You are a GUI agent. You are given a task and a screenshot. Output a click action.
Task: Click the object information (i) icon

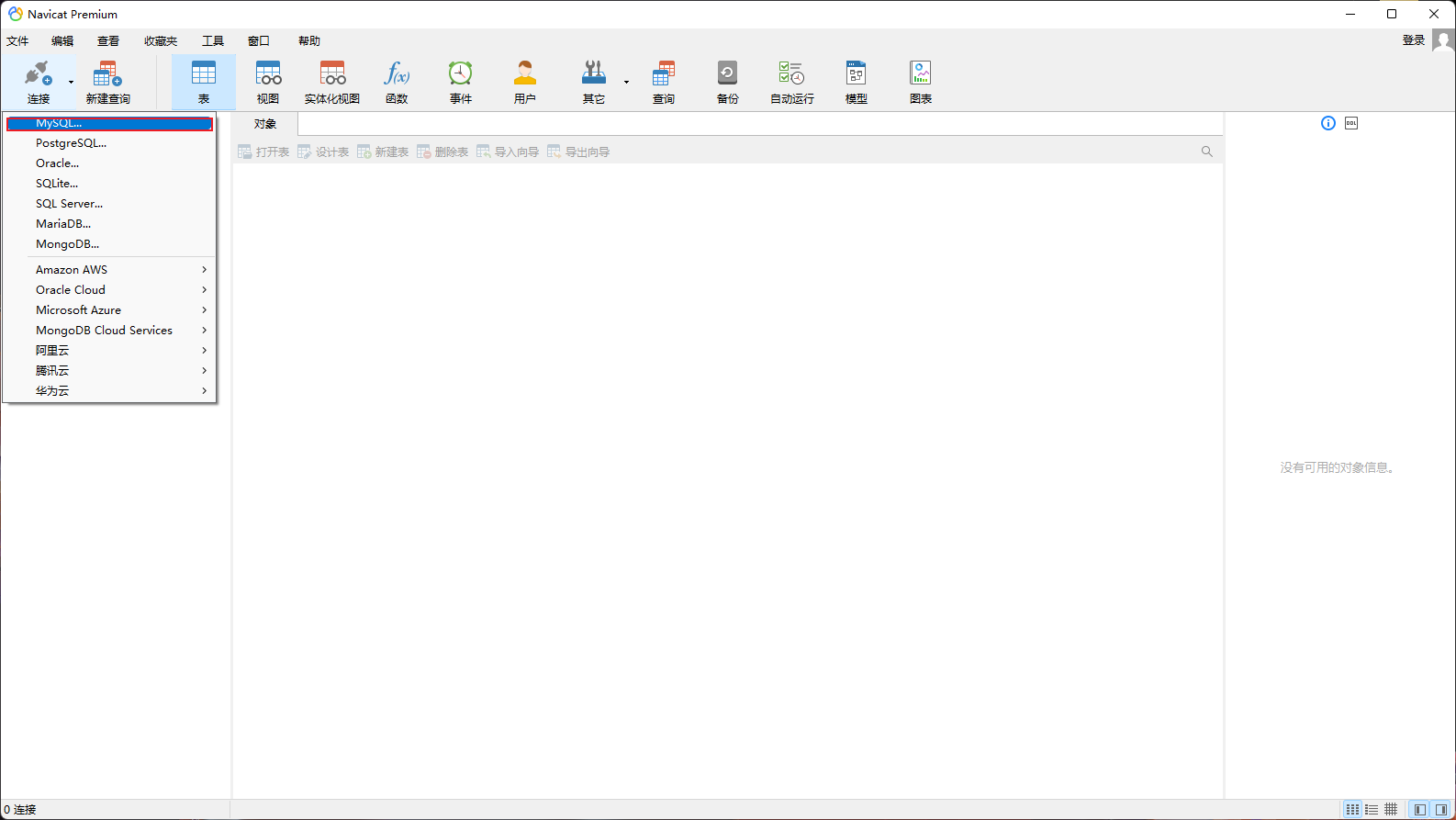tap(1328, 123)
